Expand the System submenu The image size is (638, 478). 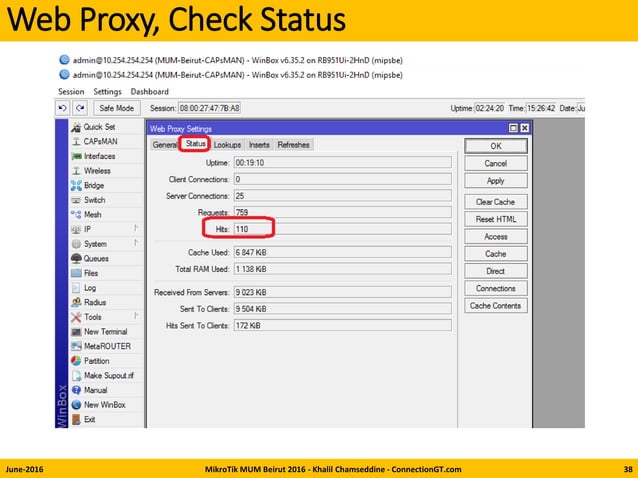pos(136,244)
